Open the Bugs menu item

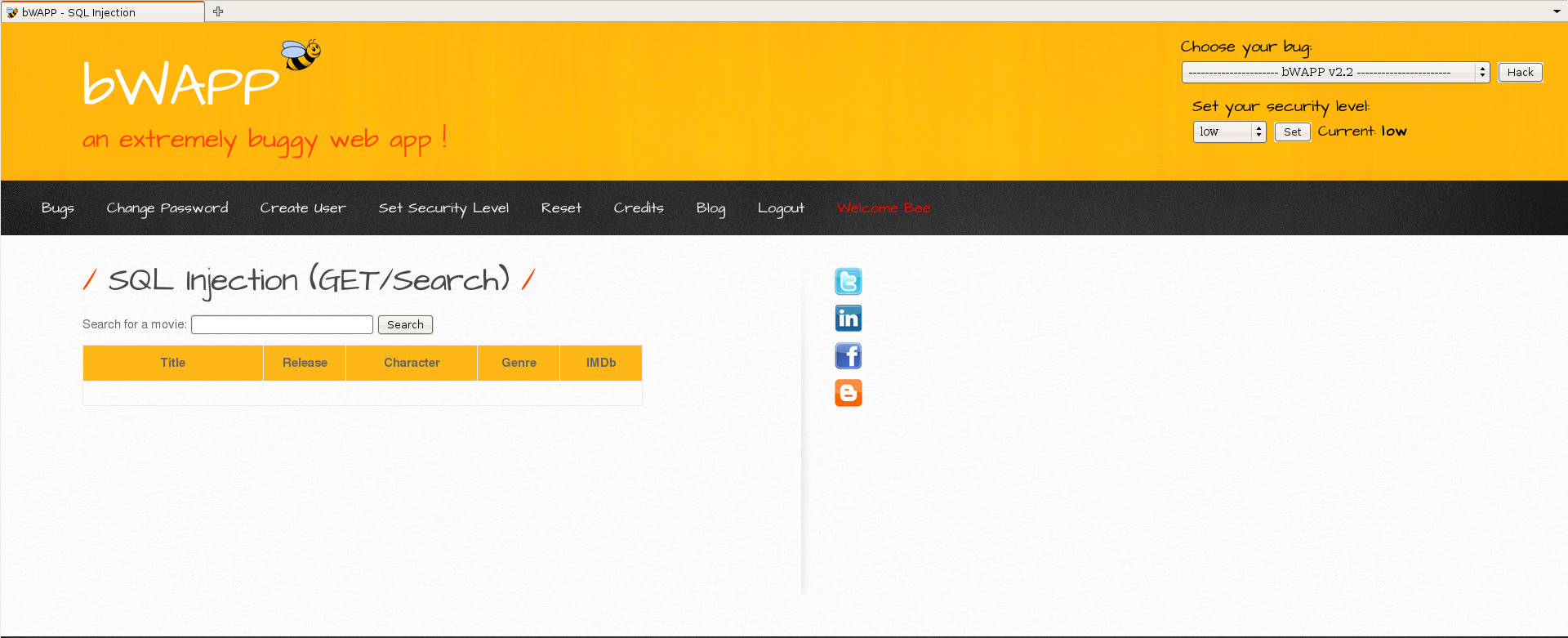pyautogui.click(x=58, y=208)
